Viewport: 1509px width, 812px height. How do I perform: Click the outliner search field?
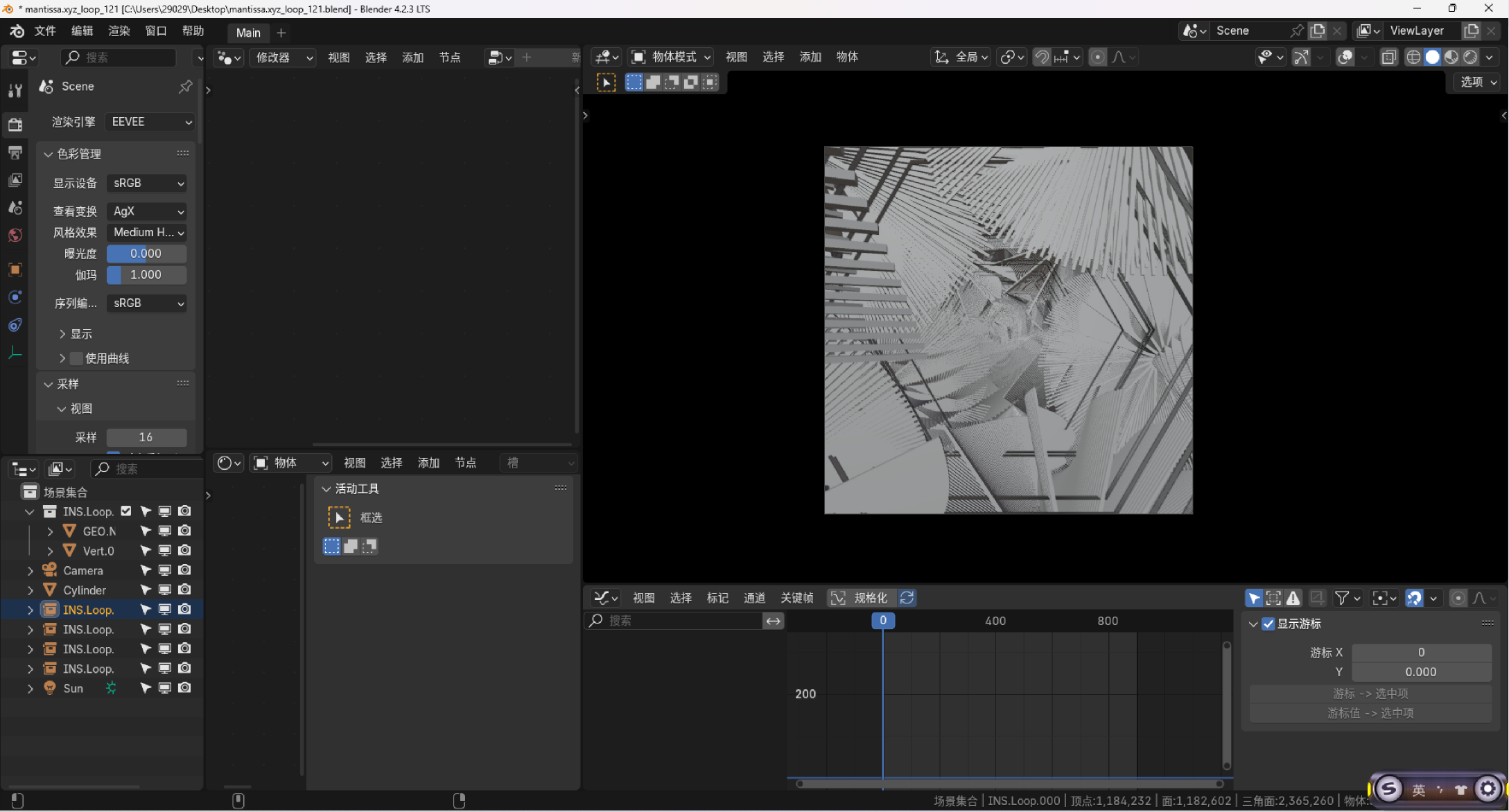(146, 469)
